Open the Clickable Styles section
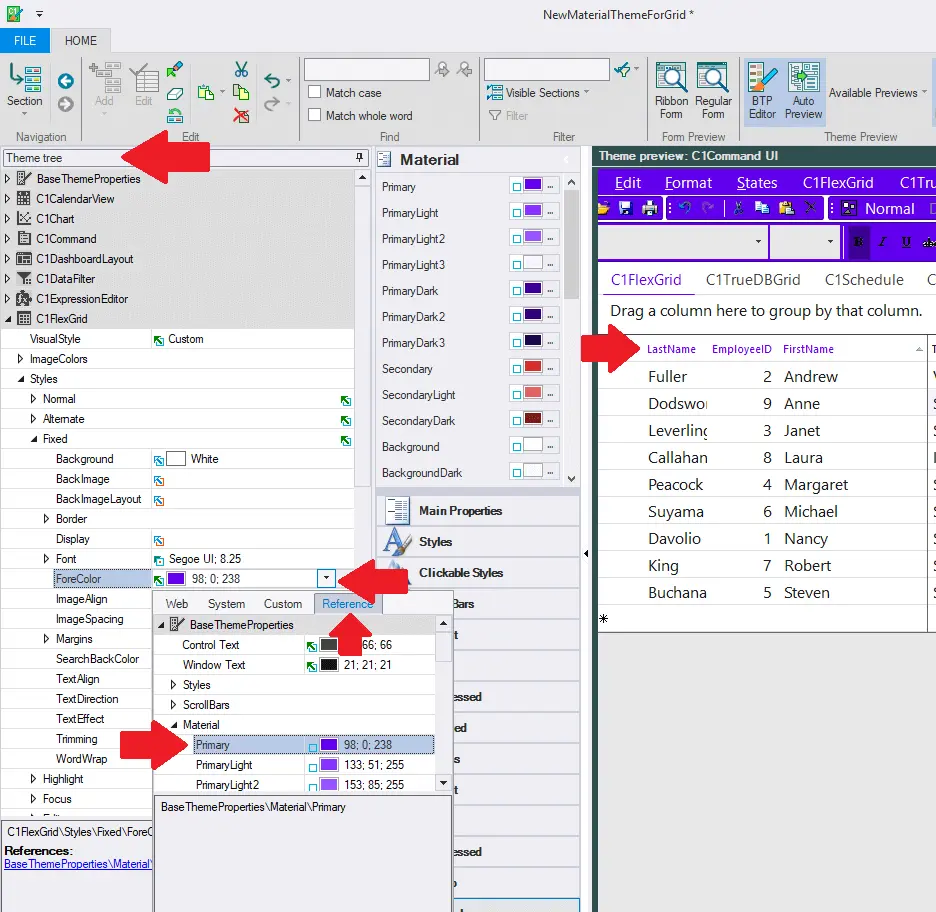The image size is (936, 912). (x=478, y=573)
